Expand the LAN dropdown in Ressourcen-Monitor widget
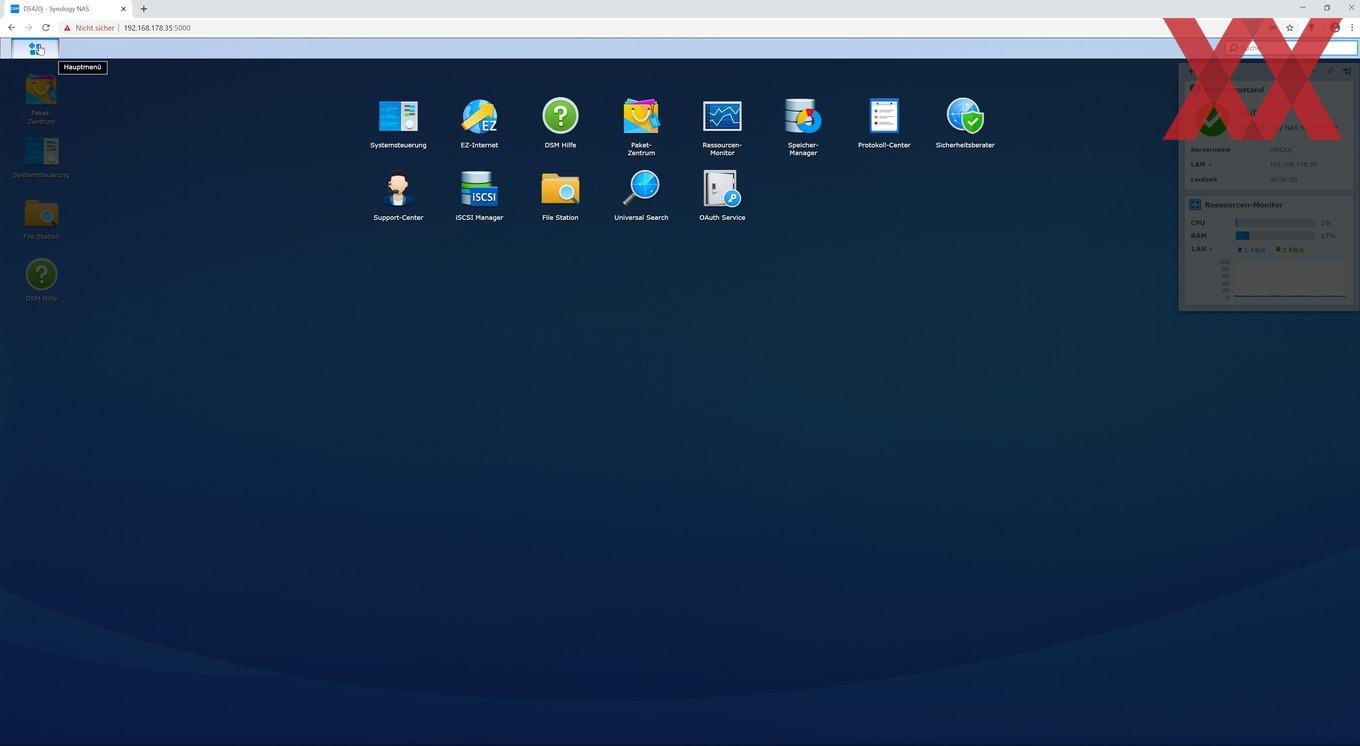This screenshot has height=746, width=1360. pos(1201,249)
